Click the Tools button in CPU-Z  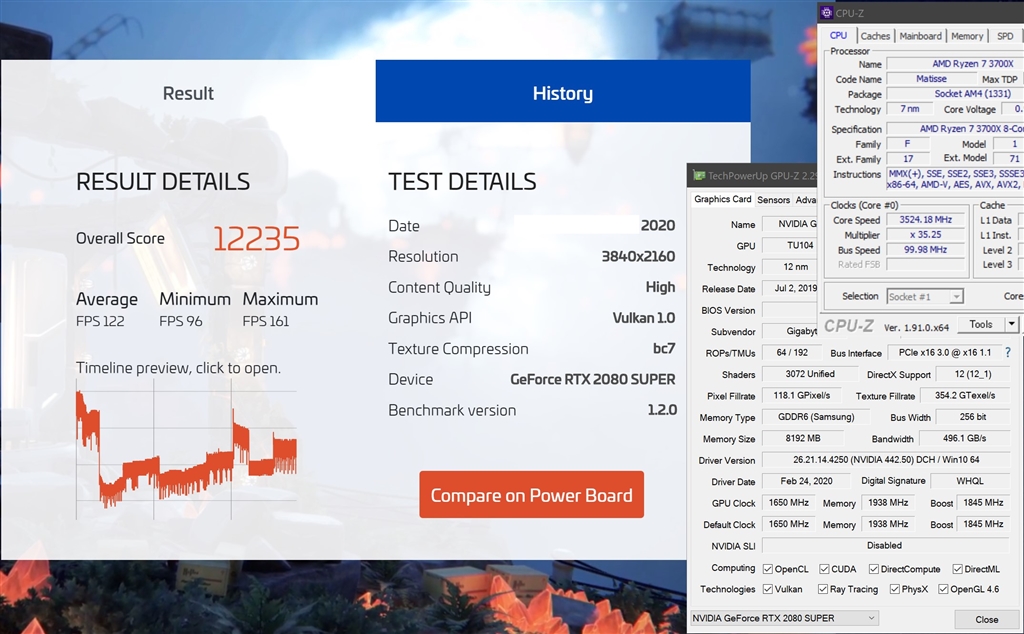click(981, 324)
